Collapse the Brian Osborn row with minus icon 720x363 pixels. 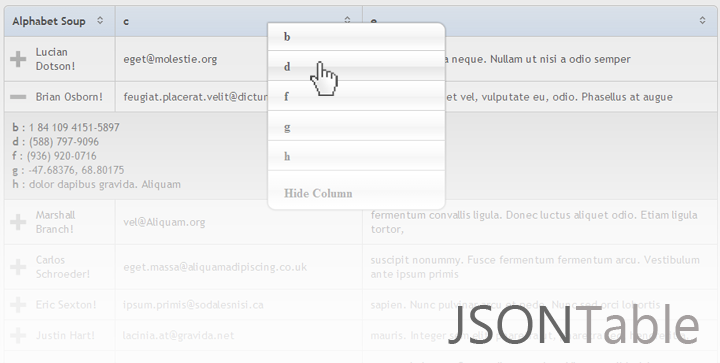coord(18,97)
